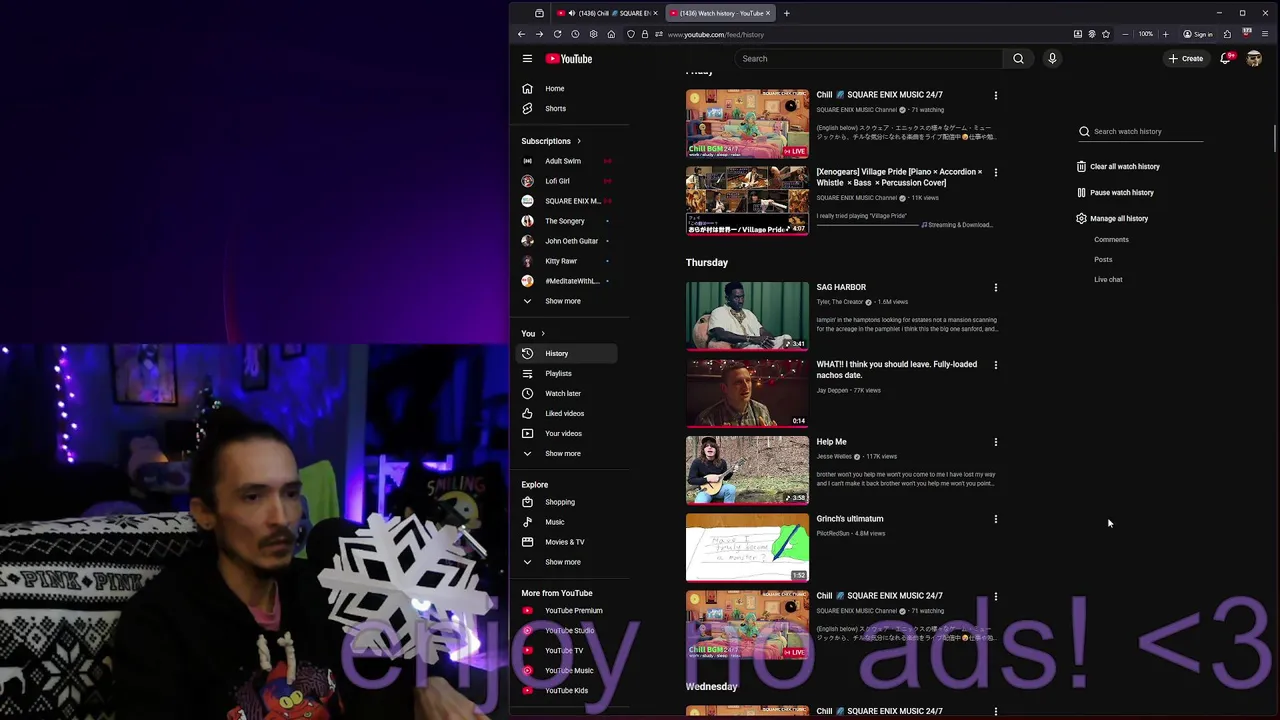The image size is (1280, 720).
Task: Open the notifications bell
Action: (x=1226, y=59)
